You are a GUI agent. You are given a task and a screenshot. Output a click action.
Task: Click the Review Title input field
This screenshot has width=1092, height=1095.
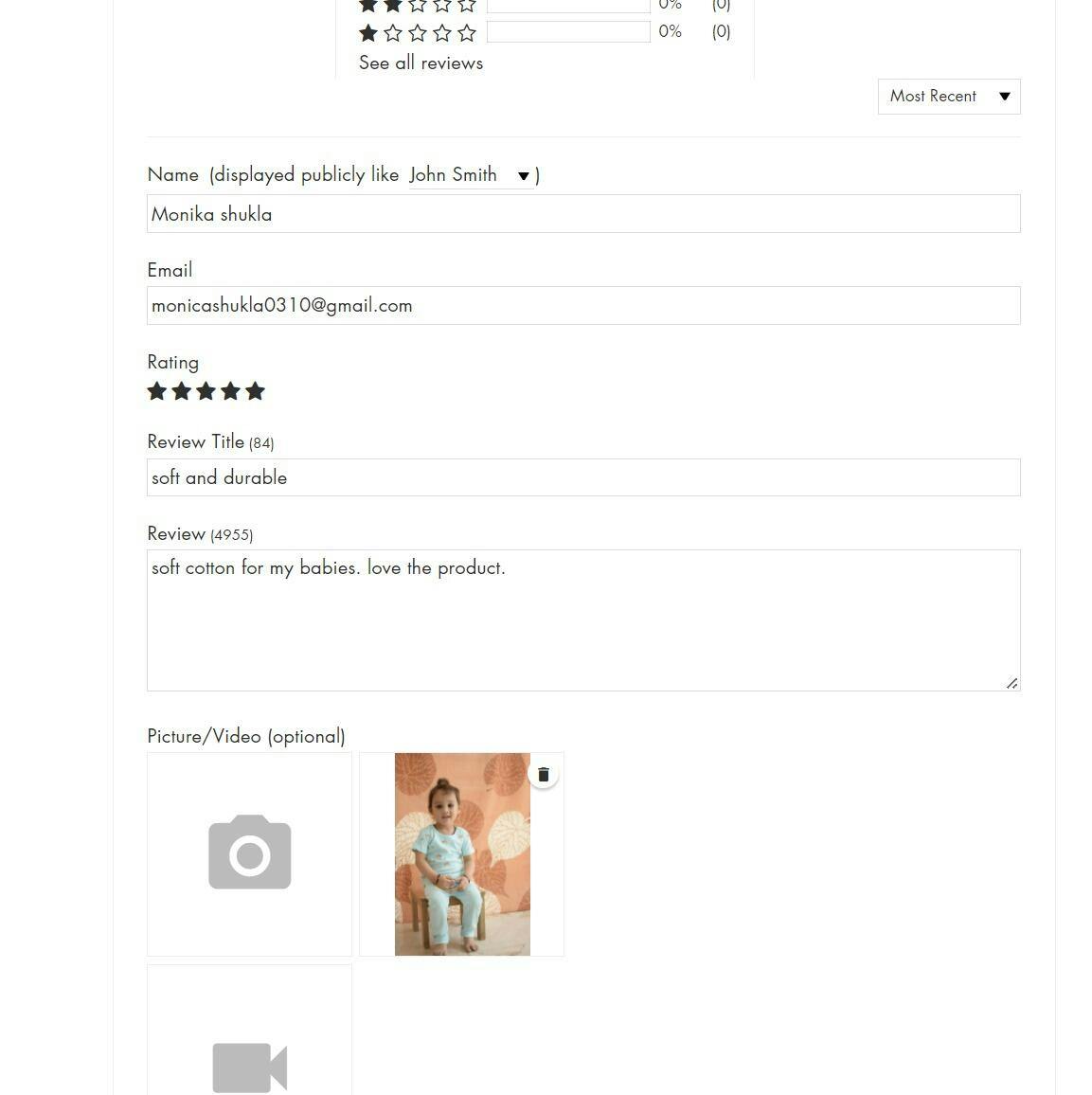(x=583, y=477)
